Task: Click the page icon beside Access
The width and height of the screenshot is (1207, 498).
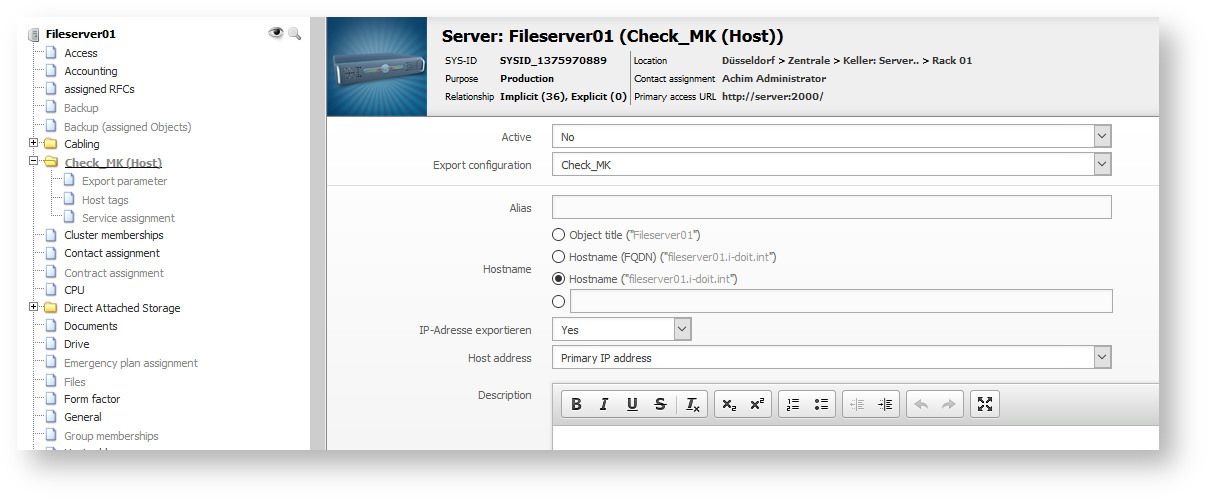Action: [x=51, y=53]
